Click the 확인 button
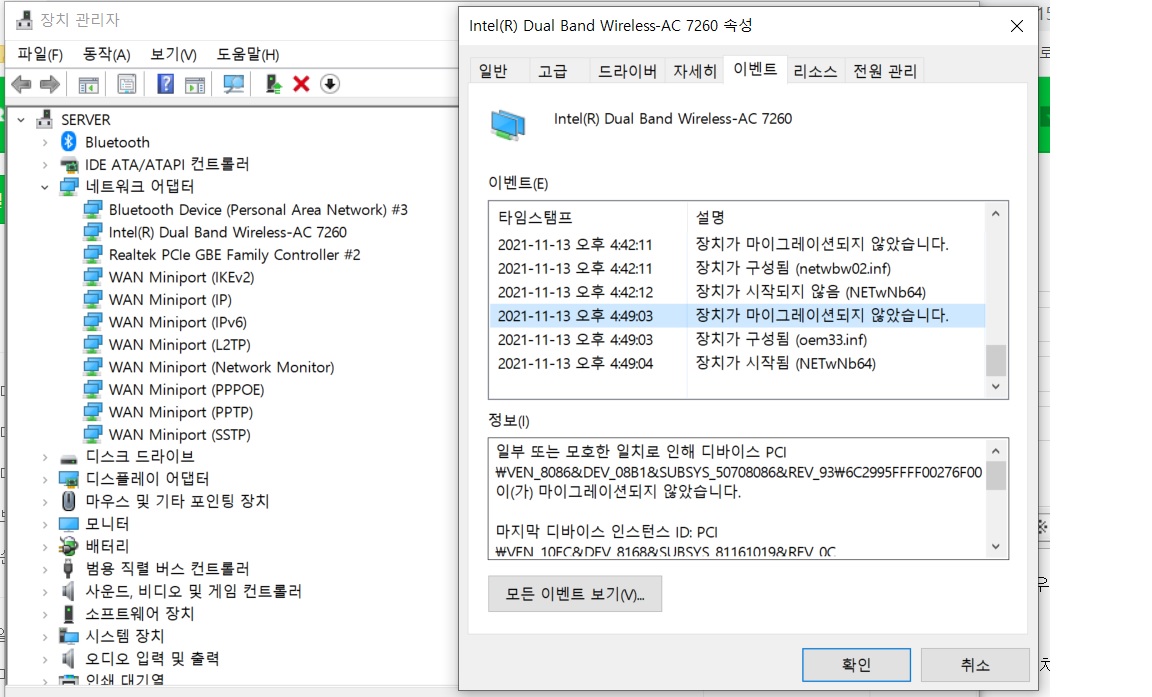This screenshot has width=1152, height=697. click(856, 665)
